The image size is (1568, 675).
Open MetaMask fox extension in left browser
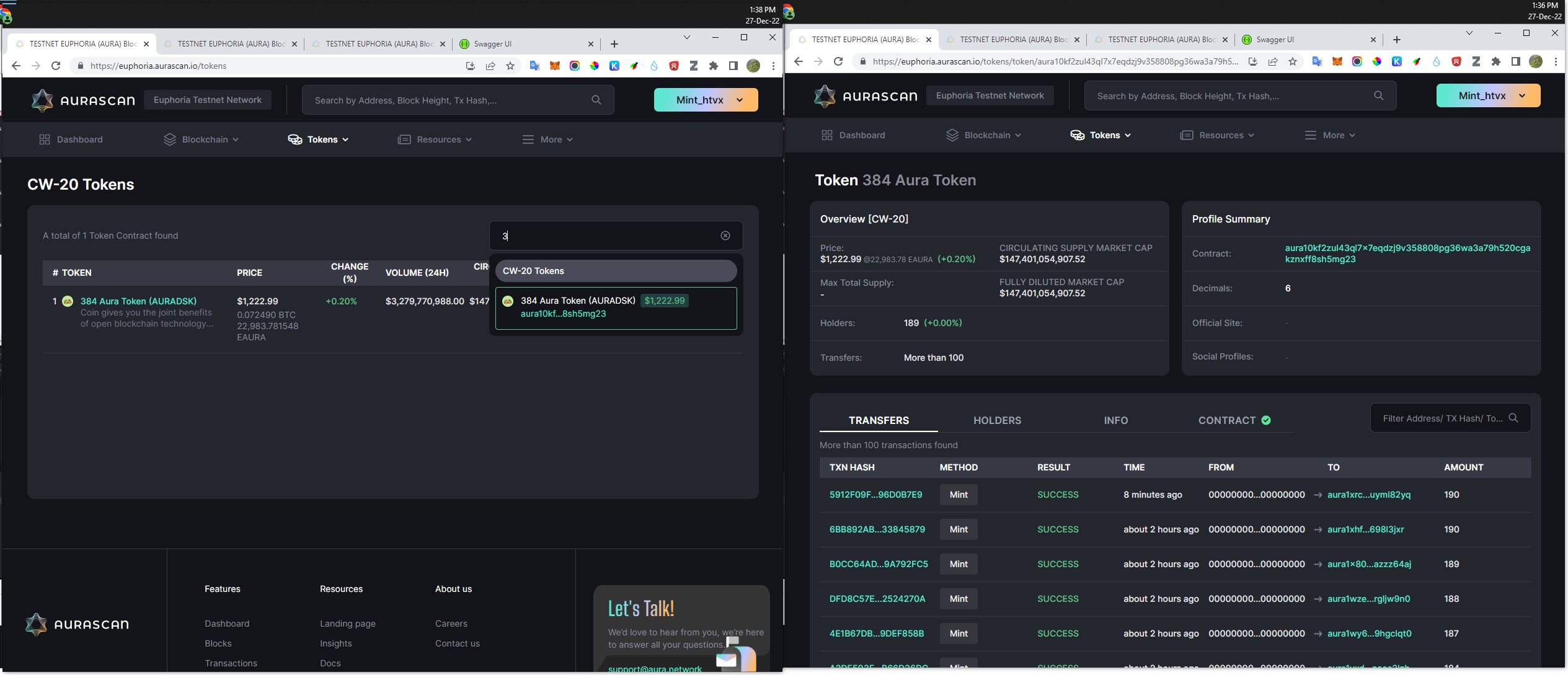tap(555, 66)
